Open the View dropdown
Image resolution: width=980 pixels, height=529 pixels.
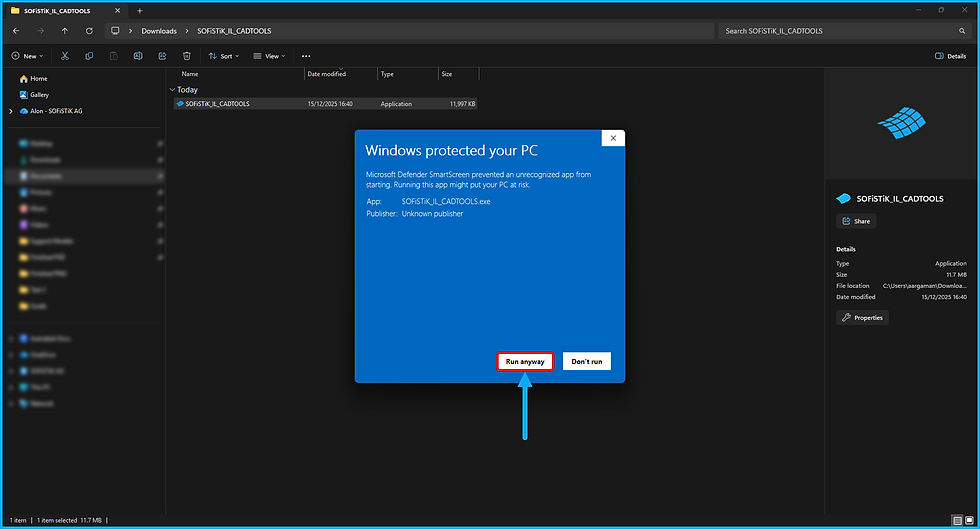(269, 56)
